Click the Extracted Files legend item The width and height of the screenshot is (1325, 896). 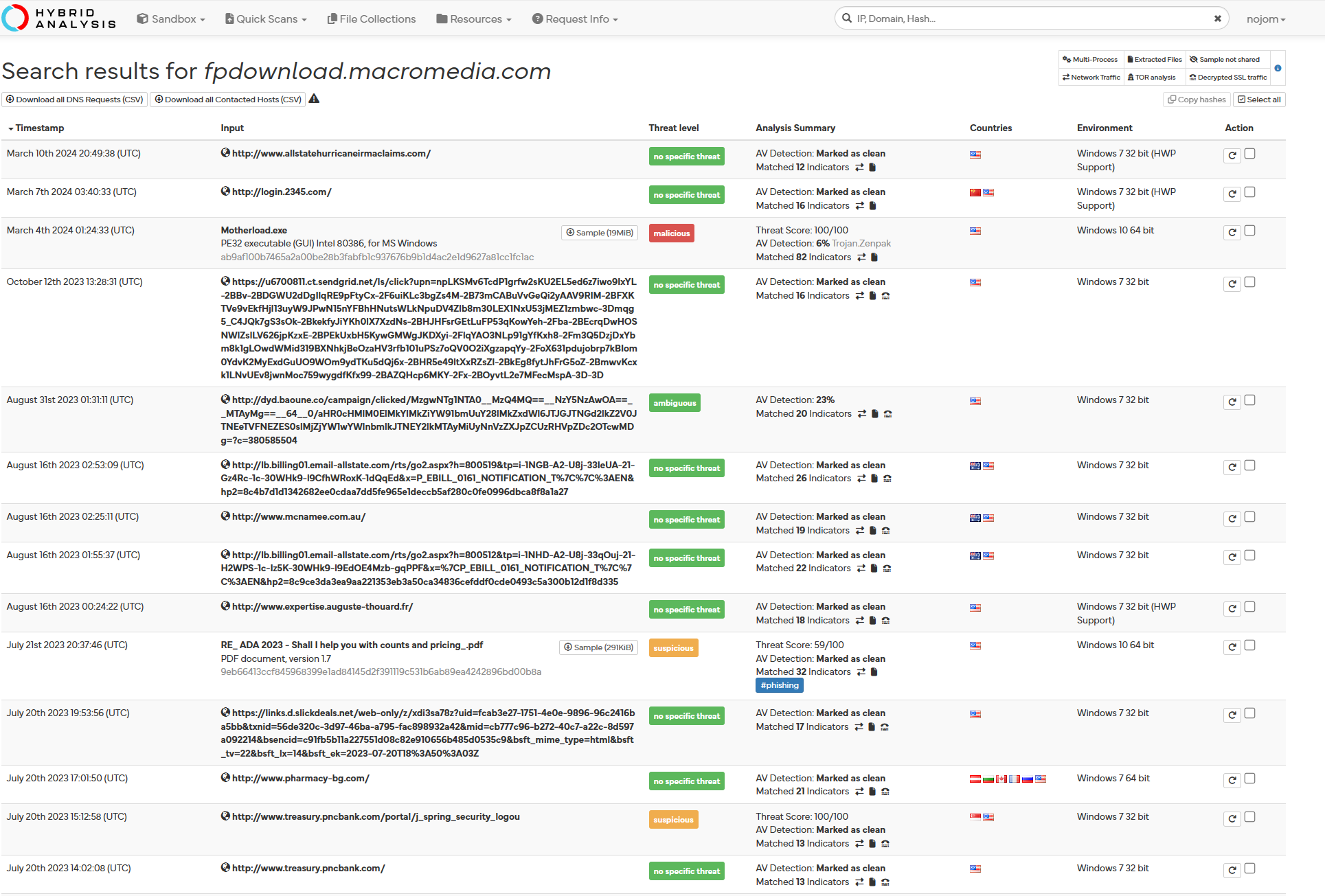click(1155, 60)
